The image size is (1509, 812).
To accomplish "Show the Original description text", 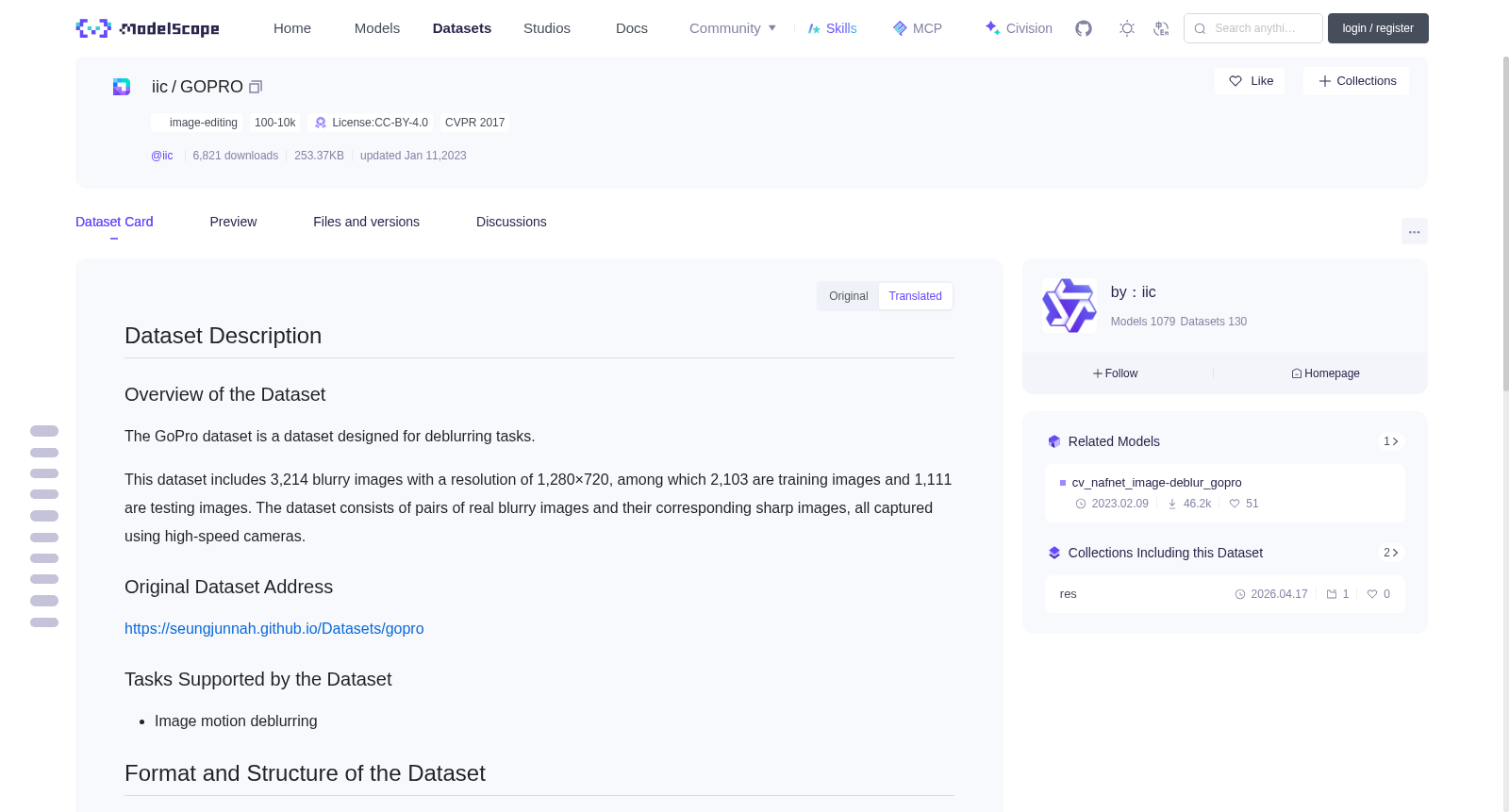I will (x=849, y=296).
